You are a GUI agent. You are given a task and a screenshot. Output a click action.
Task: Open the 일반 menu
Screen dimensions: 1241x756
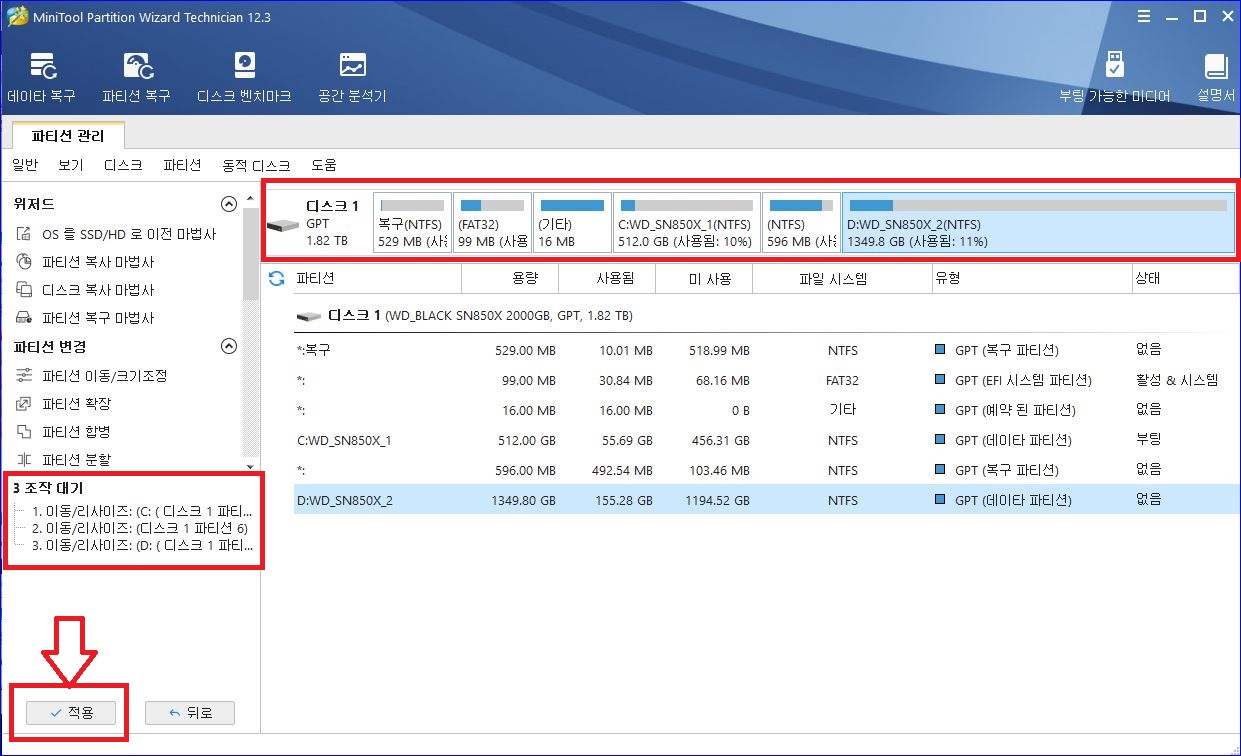[25, 165]
